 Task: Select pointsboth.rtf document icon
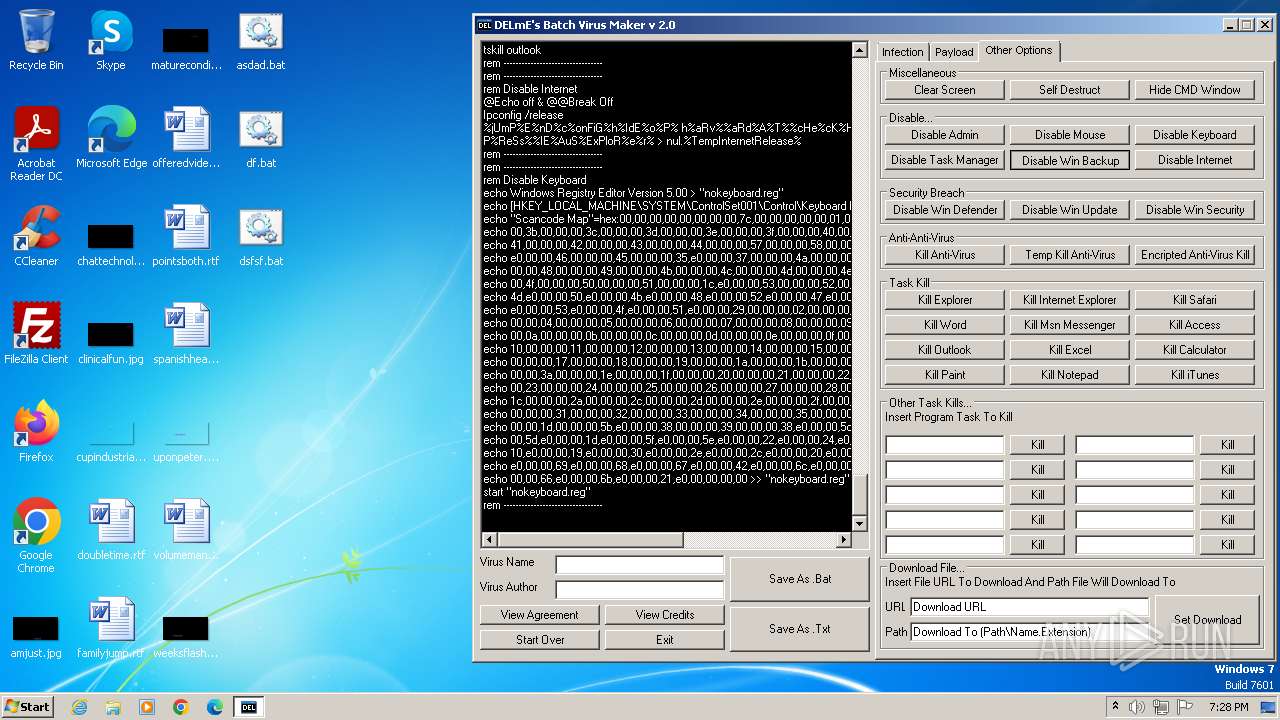186,237
